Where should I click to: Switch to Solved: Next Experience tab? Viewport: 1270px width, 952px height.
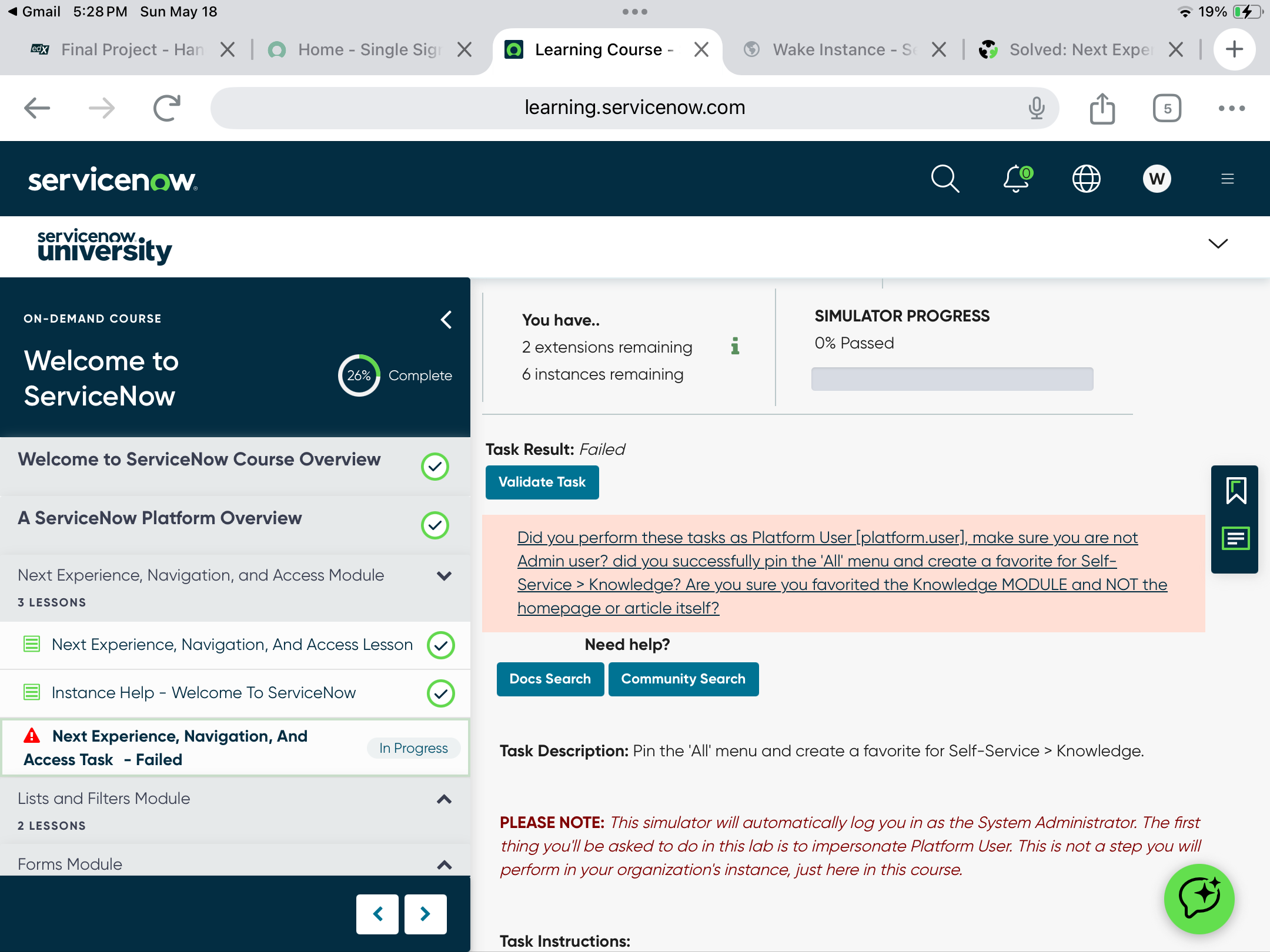(x=1065, y=50)
